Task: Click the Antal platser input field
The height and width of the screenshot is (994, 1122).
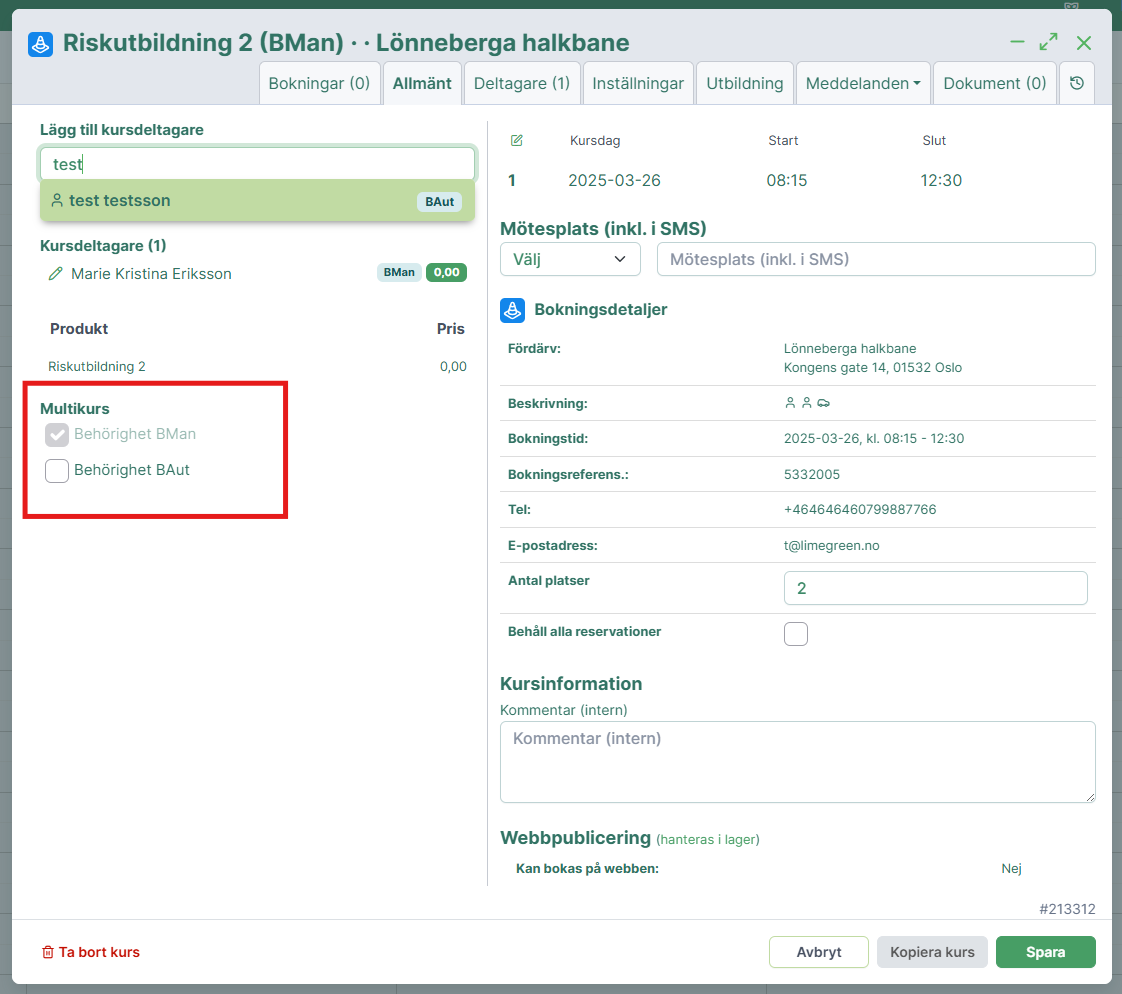Action: point(935,588)
